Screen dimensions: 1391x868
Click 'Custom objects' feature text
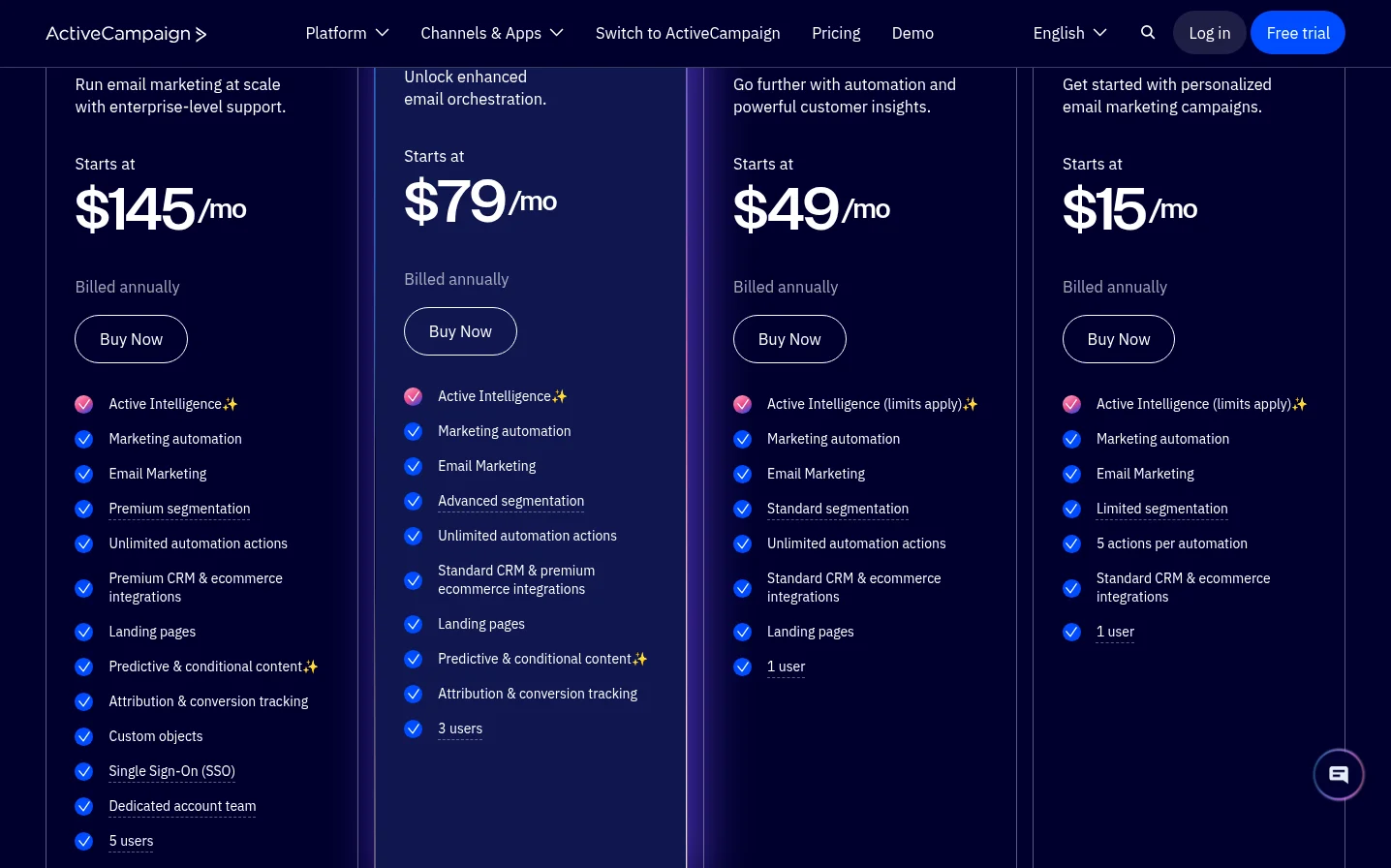156,736
